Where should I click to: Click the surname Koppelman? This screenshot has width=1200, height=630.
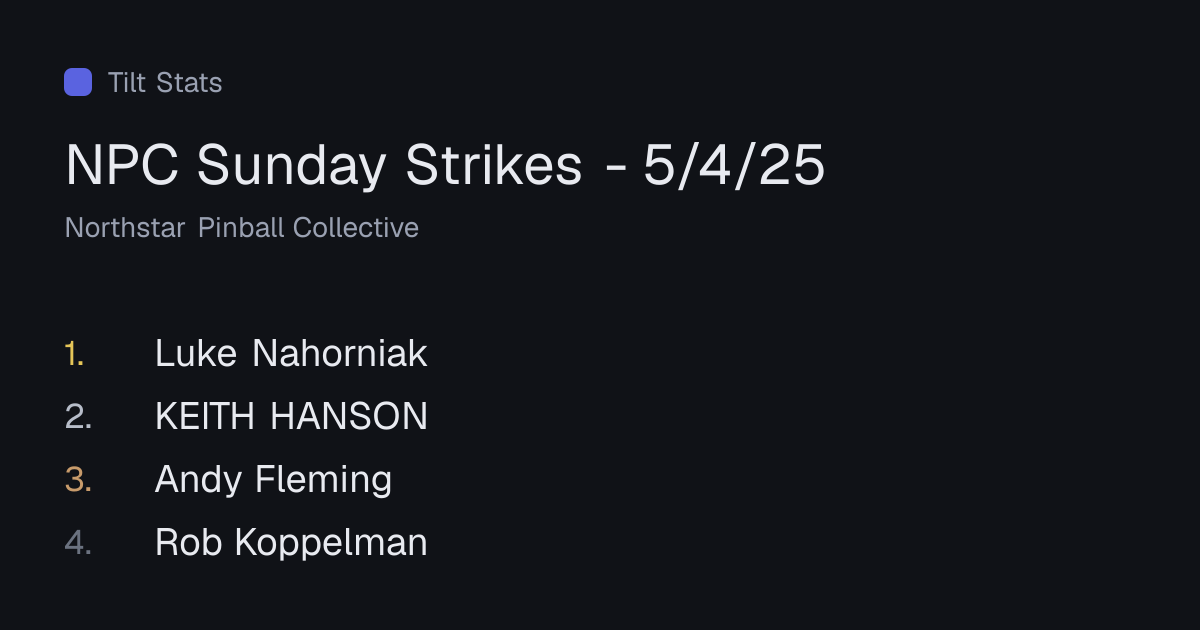point(331,543)
